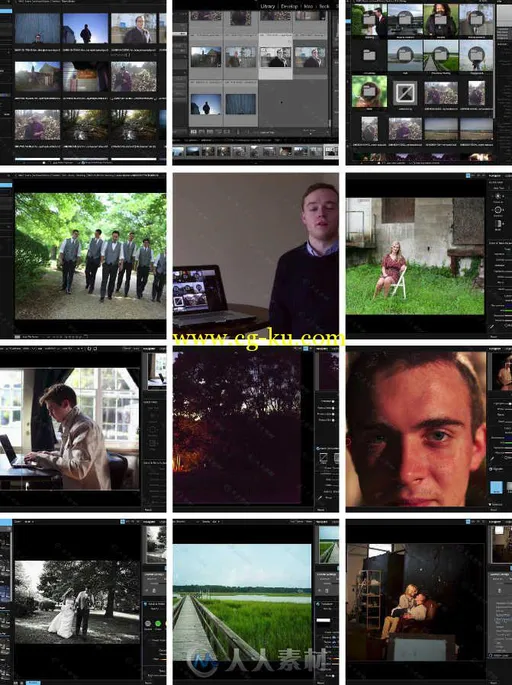Open the wedding couple folder thumbnail
This screenshot has width=512, height=685.
369,21
